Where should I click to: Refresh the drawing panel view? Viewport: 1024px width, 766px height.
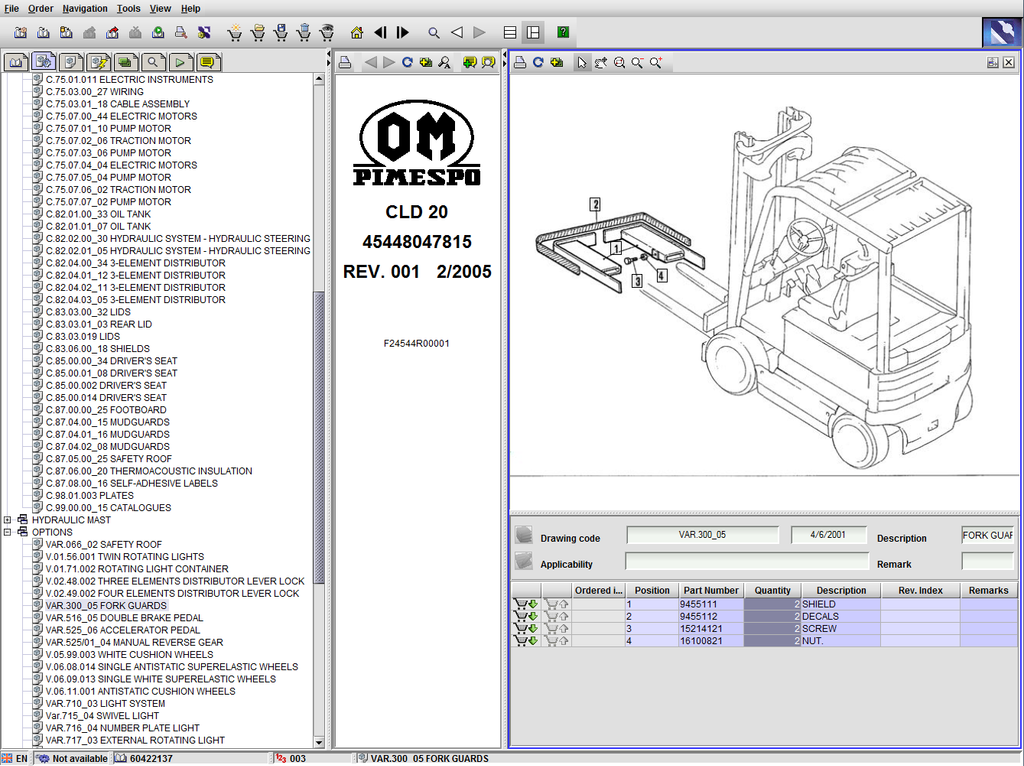point(538,63)
